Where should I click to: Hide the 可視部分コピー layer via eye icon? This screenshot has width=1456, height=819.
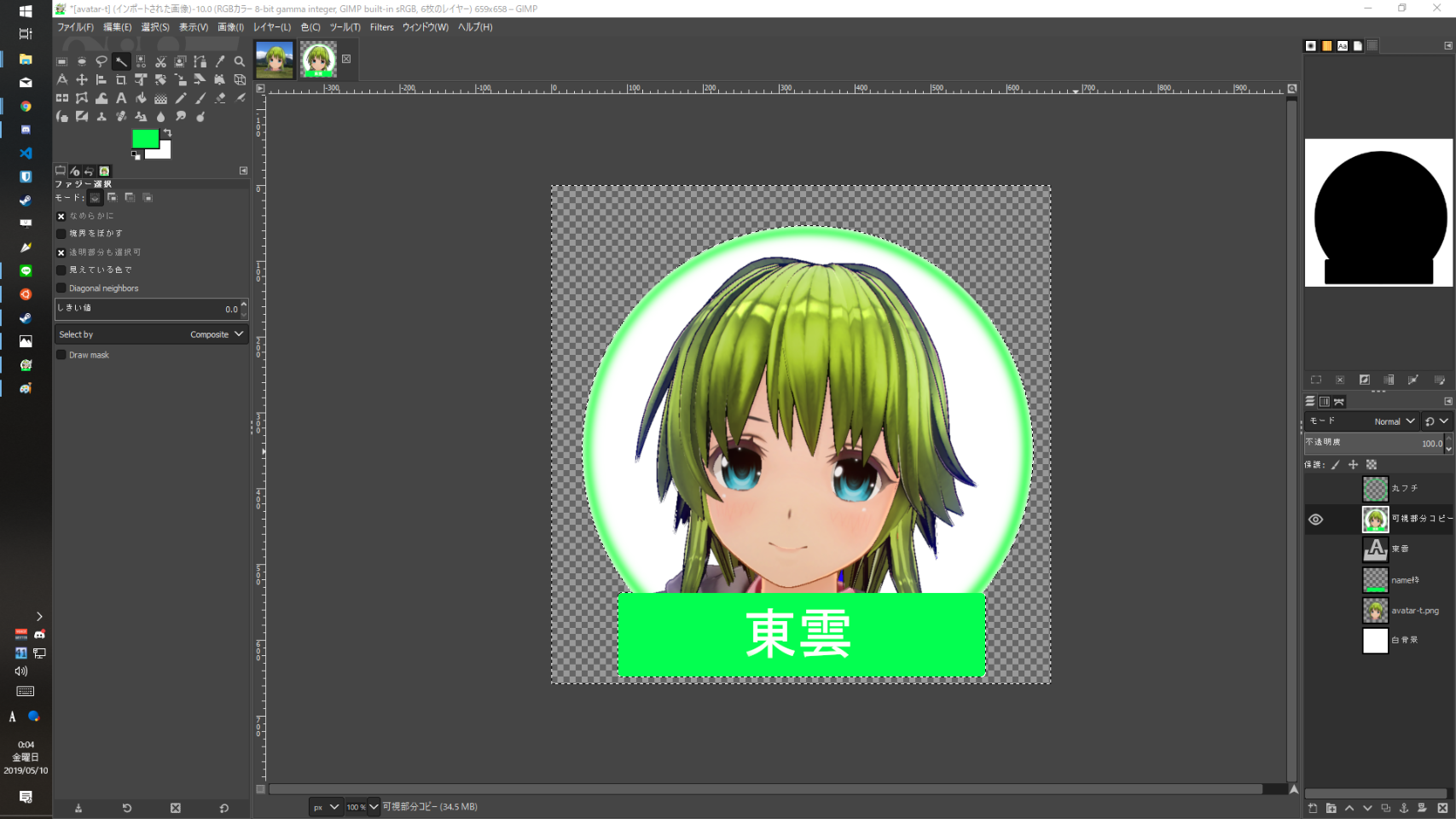[x=1316, y=520]
